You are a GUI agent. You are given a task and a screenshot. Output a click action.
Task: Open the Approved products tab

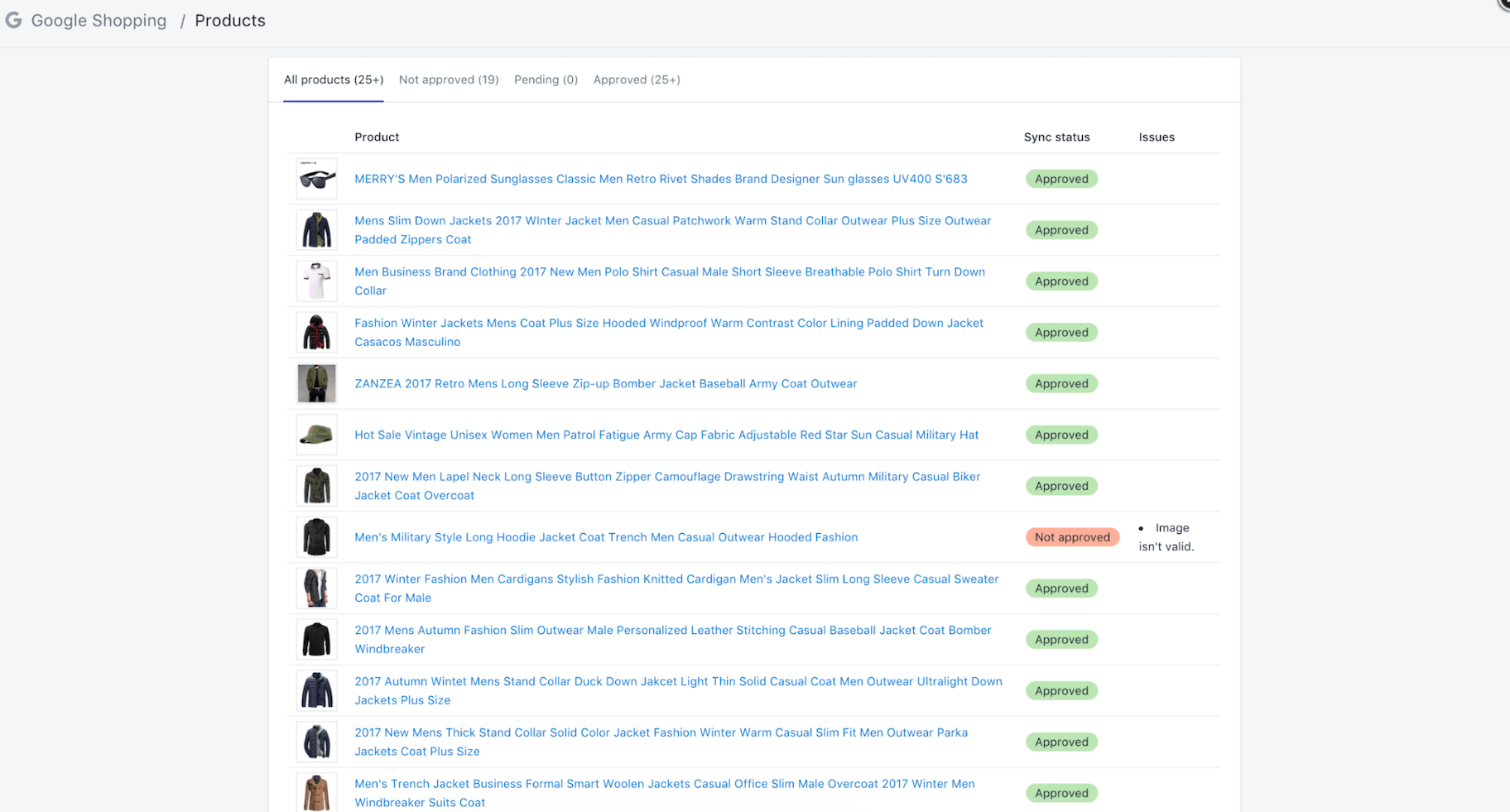pos(636,79)
